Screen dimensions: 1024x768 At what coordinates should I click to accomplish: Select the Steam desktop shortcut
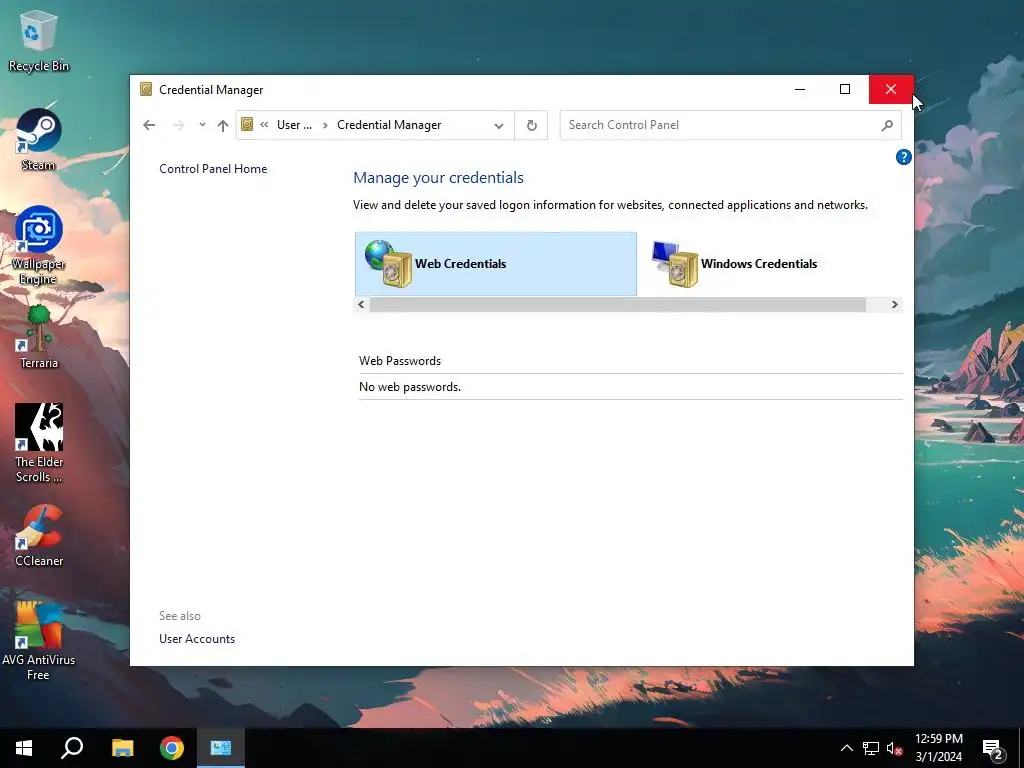tap(39, 140)
